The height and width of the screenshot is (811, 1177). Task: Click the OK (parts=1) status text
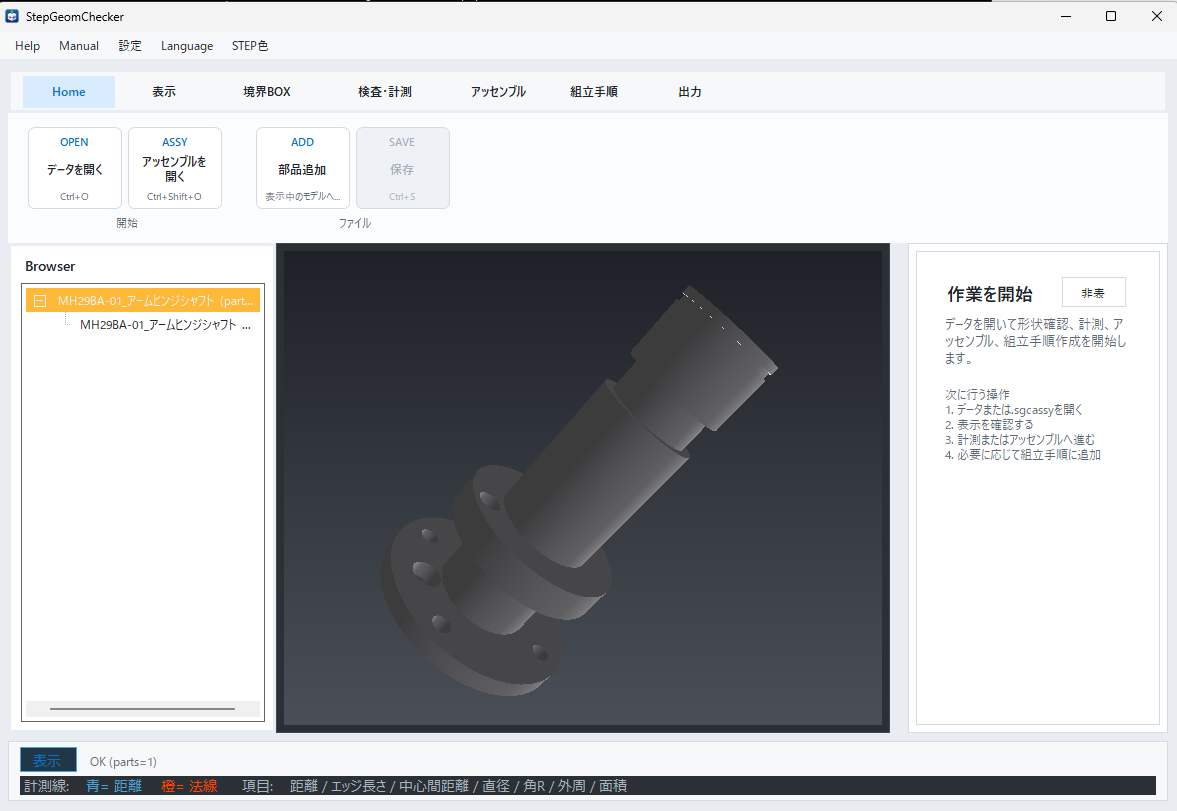point(123,761)
